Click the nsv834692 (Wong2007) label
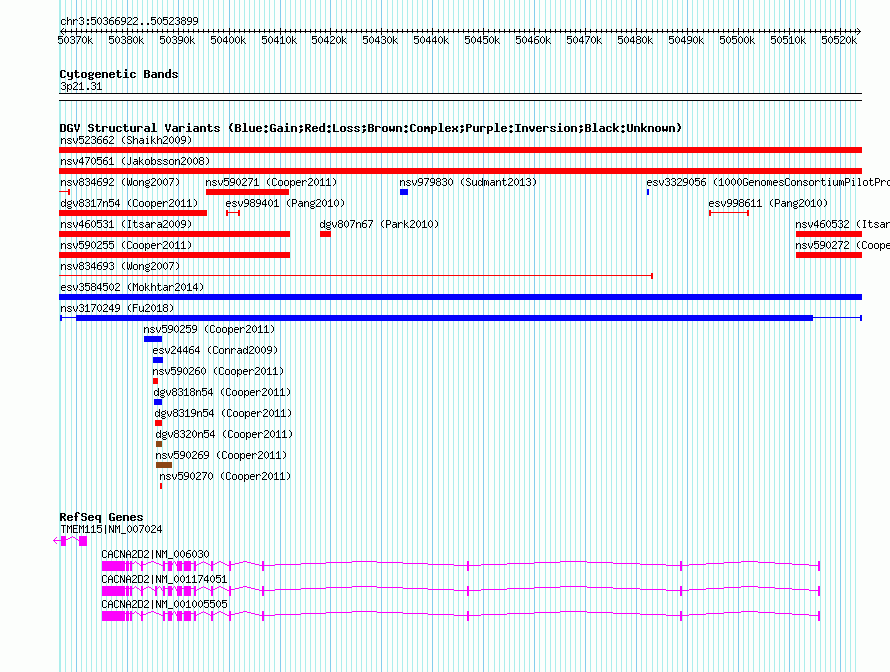This screenshot has width=890, height=672. 120,182
